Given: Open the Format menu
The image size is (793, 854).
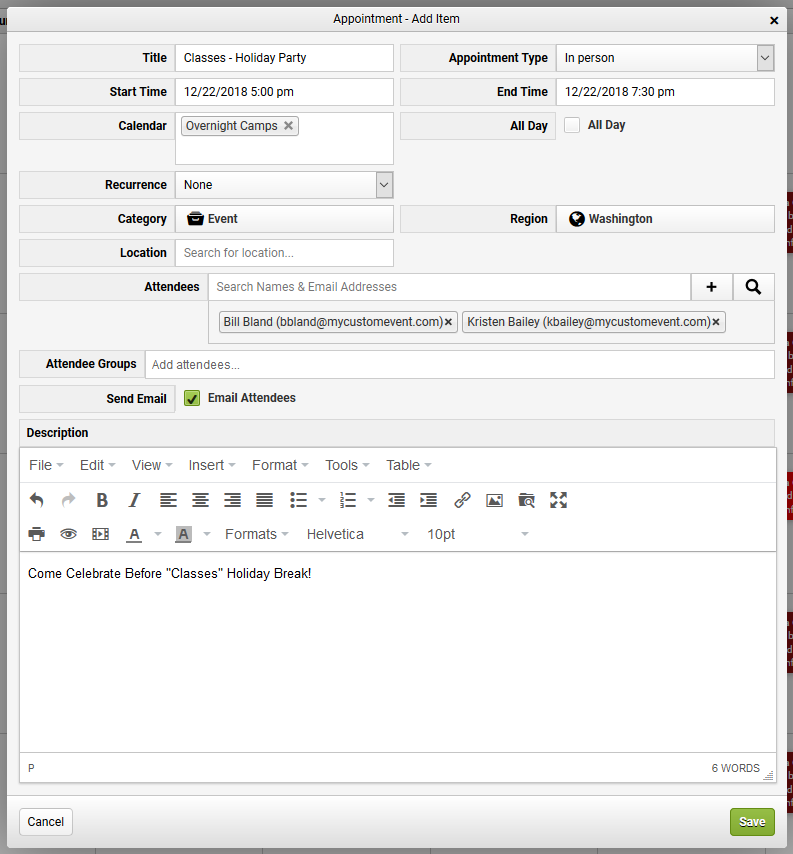Looking at the screenshot, I should pyautogui.click(x=280, y=465).
